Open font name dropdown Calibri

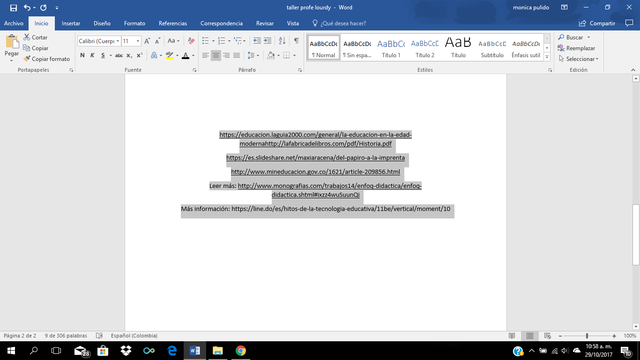[118, 41]
